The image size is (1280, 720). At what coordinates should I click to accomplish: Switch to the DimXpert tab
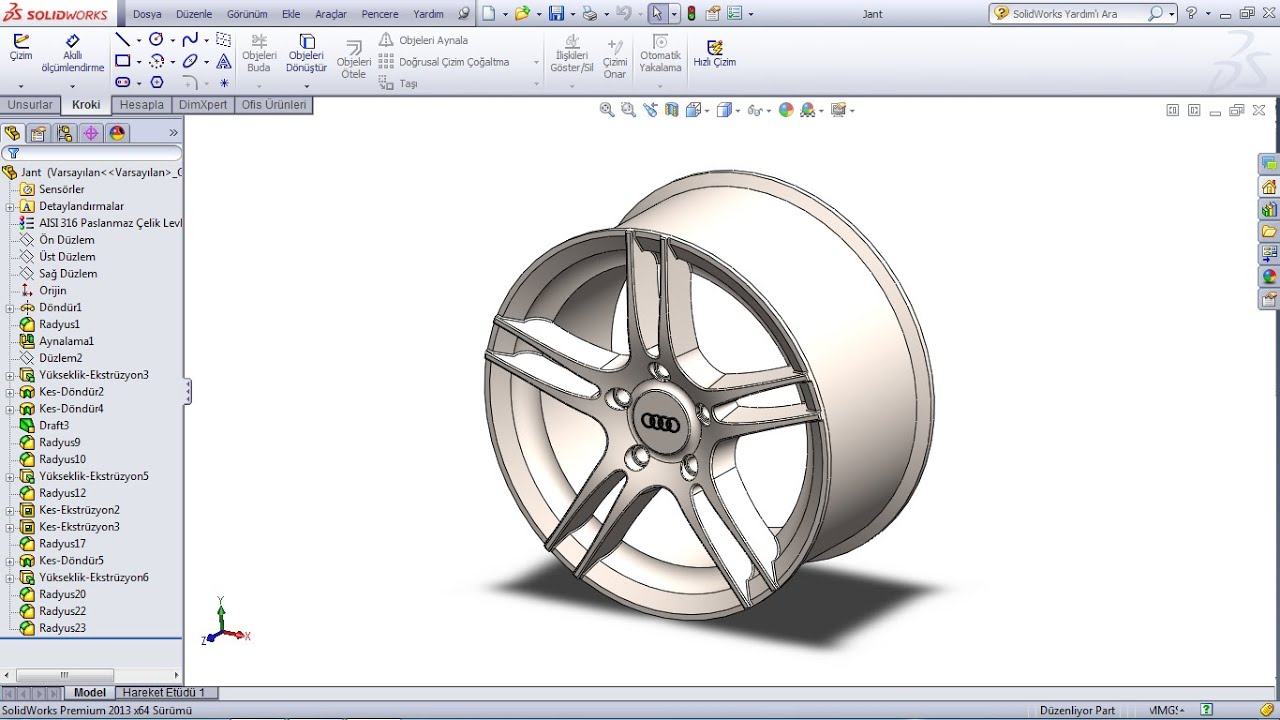coord(203,104)
